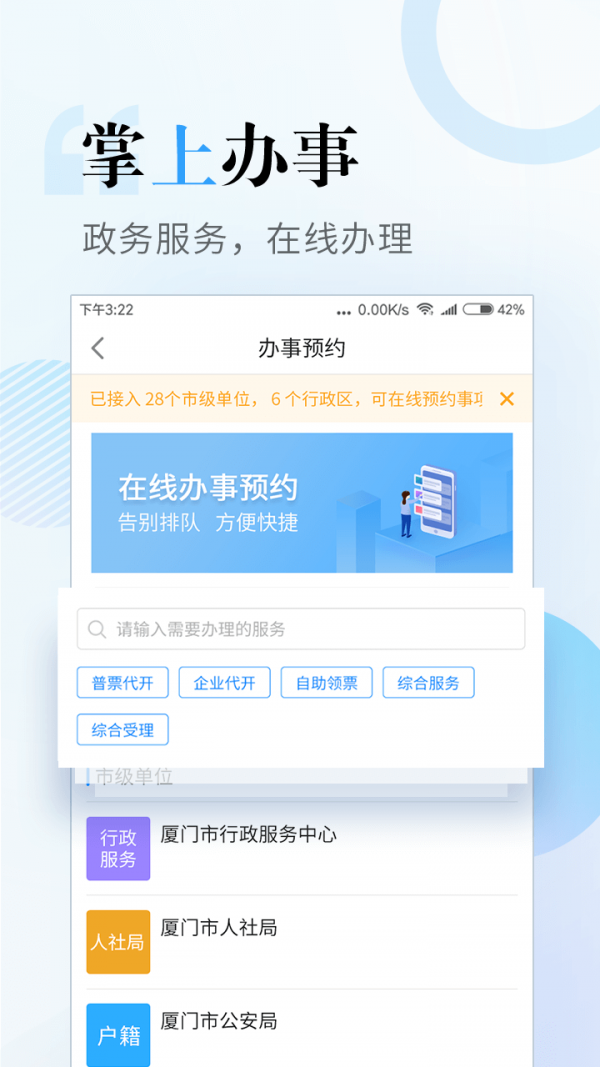Focus the service search input field

coord(301,629)
